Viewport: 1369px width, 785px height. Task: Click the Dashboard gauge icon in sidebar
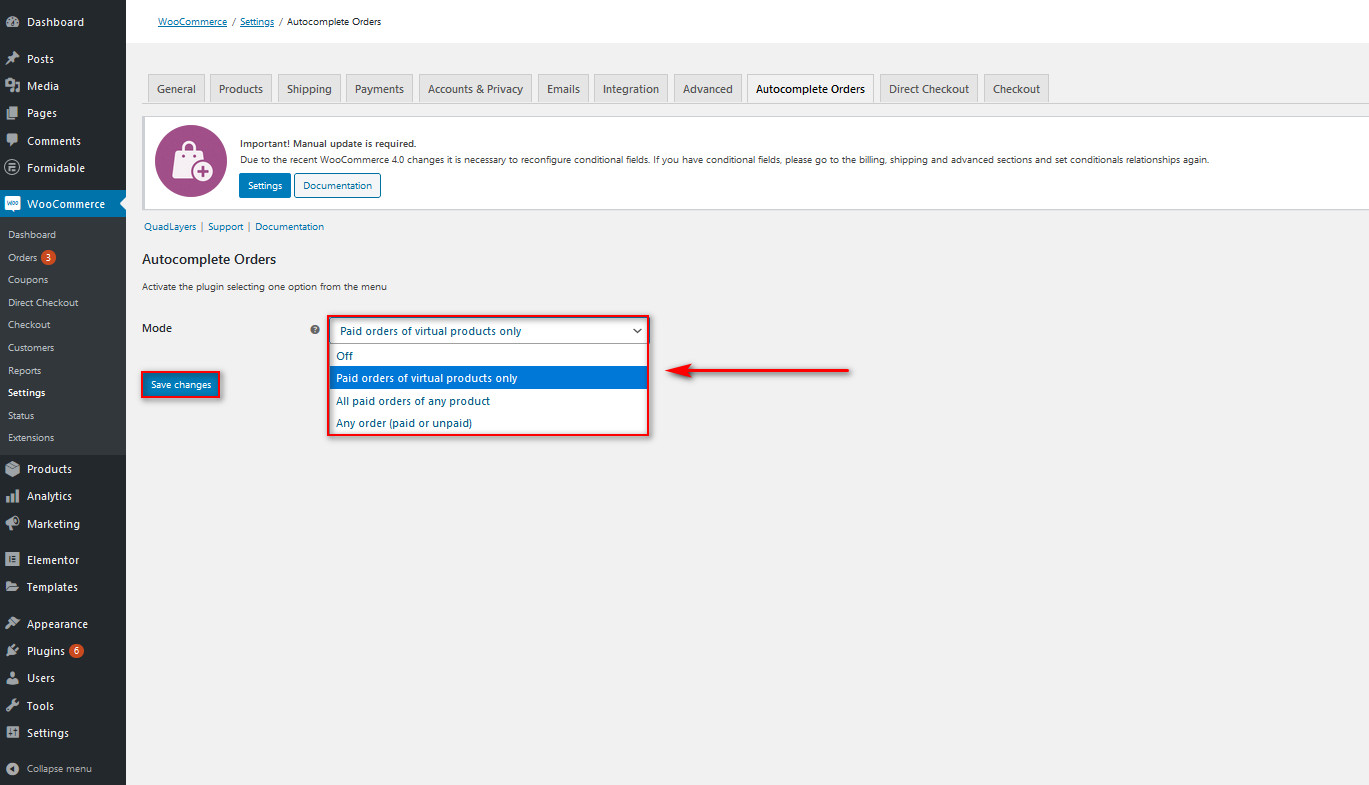tap(13, 22)
